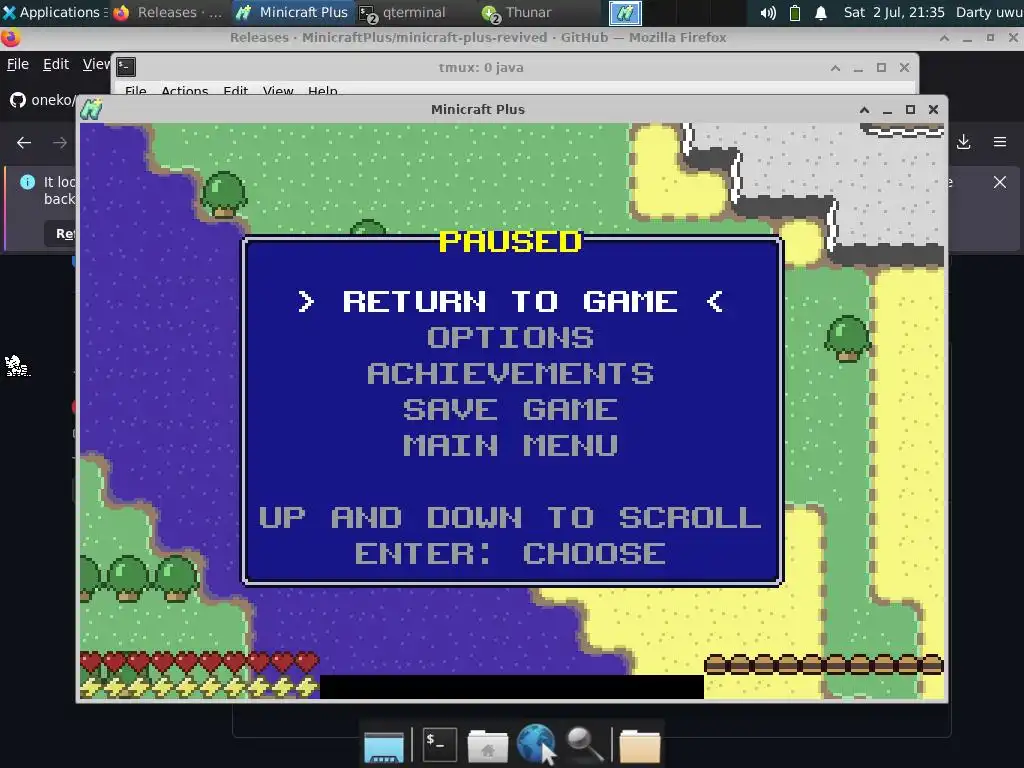This screenshot has width=1024, height=768.
Task: Click the Show Desktop dock icon
Action: point(384,746)
